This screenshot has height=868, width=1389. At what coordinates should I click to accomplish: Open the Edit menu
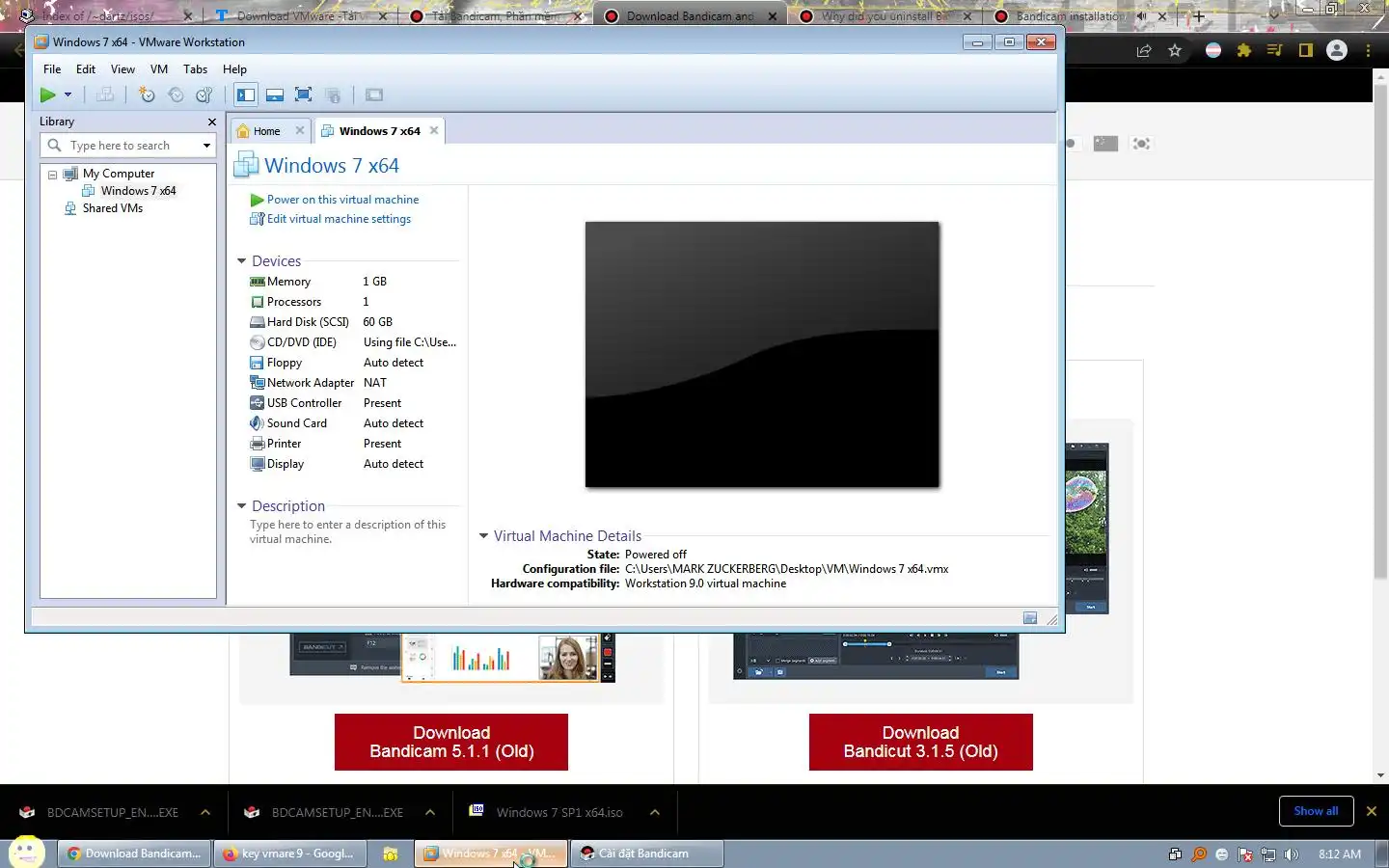tap(86, 69)
